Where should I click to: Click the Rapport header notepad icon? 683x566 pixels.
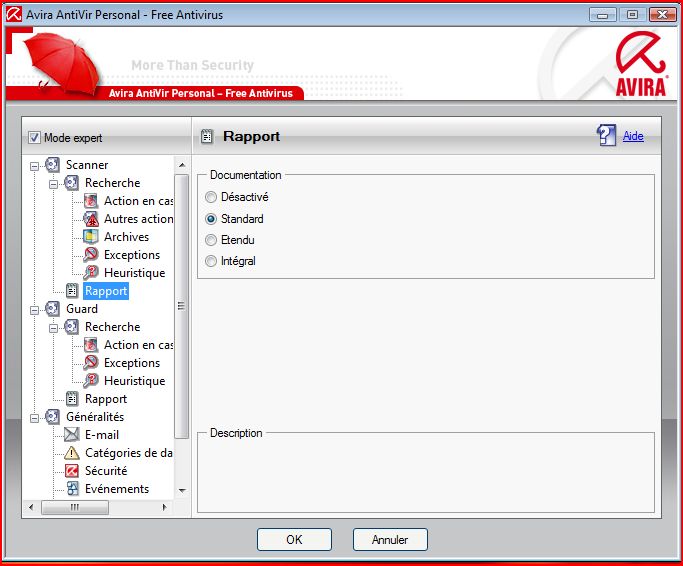coord(206,136)
